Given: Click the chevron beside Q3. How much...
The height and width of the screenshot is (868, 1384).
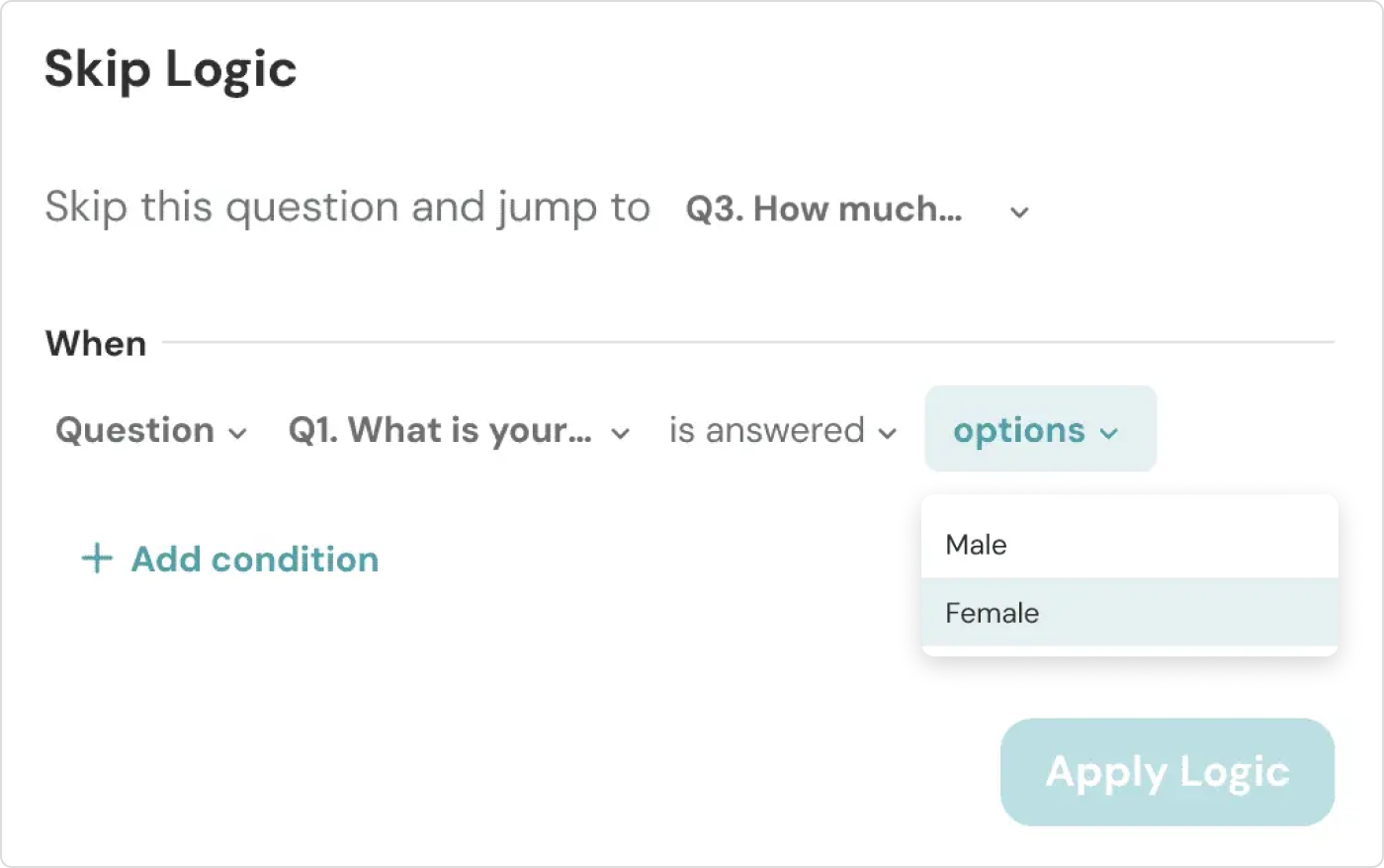Looking at the screenshot, I should tap(1018, 211).
